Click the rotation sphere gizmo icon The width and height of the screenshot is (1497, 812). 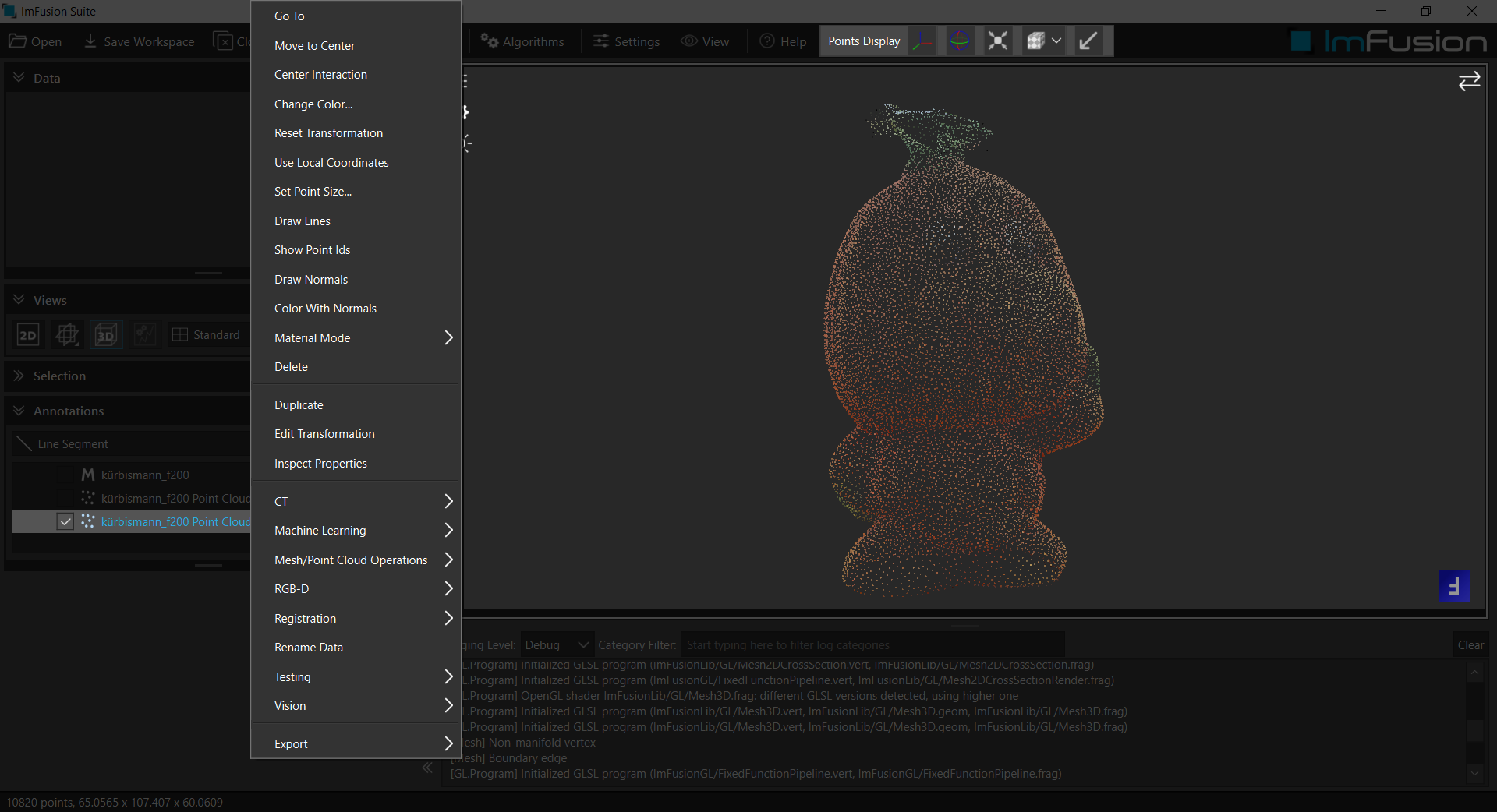960,41
